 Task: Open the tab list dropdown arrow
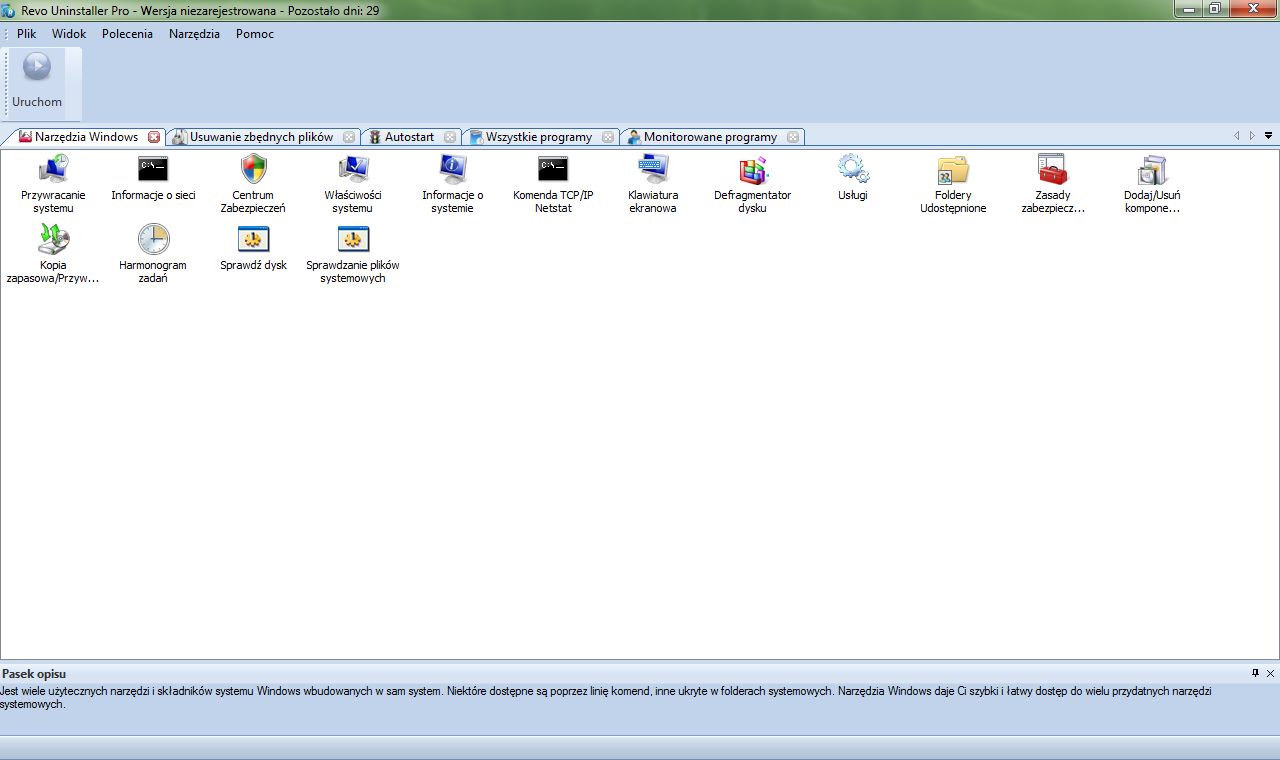(x=1268, y=135)
